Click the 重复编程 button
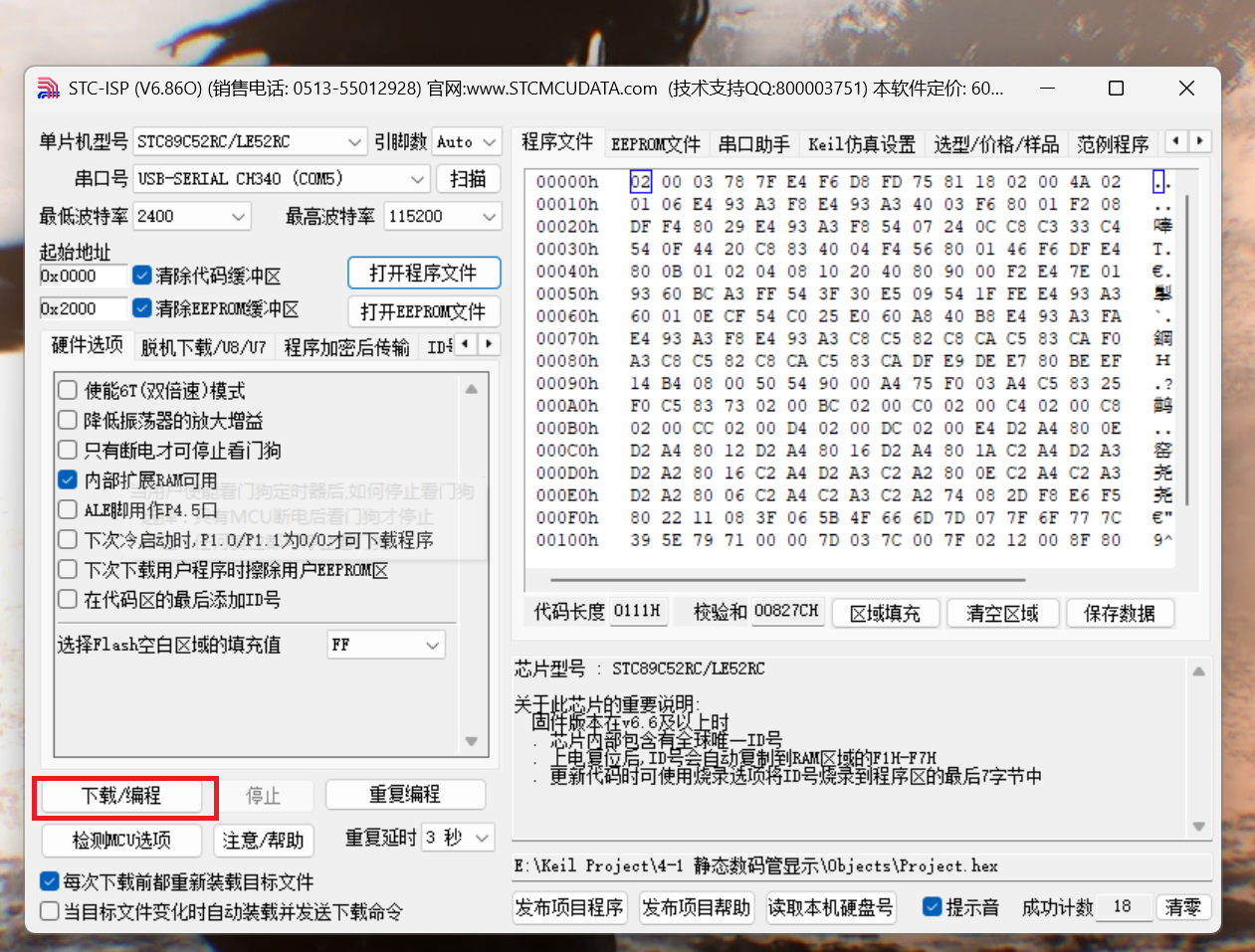 coord(405,795)
